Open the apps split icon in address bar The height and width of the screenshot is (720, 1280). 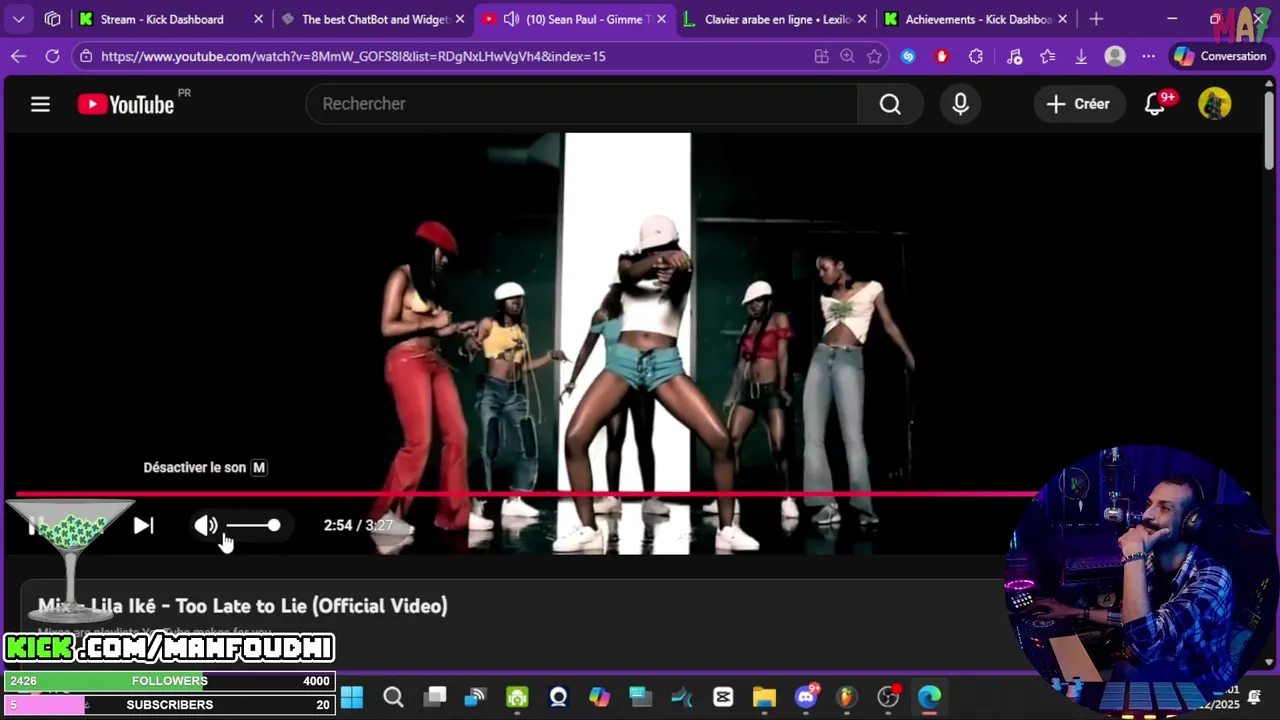coord(822,57)
